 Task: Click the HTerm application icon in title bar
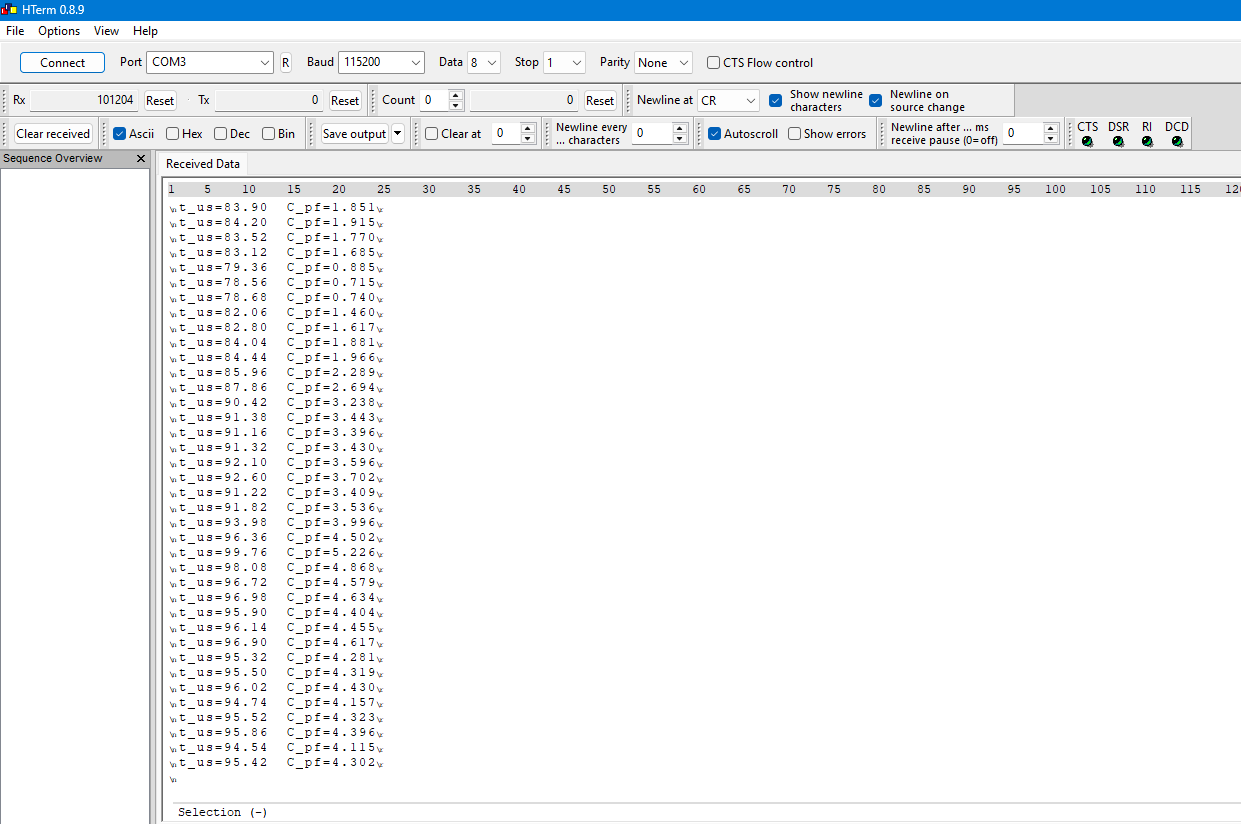9,10
